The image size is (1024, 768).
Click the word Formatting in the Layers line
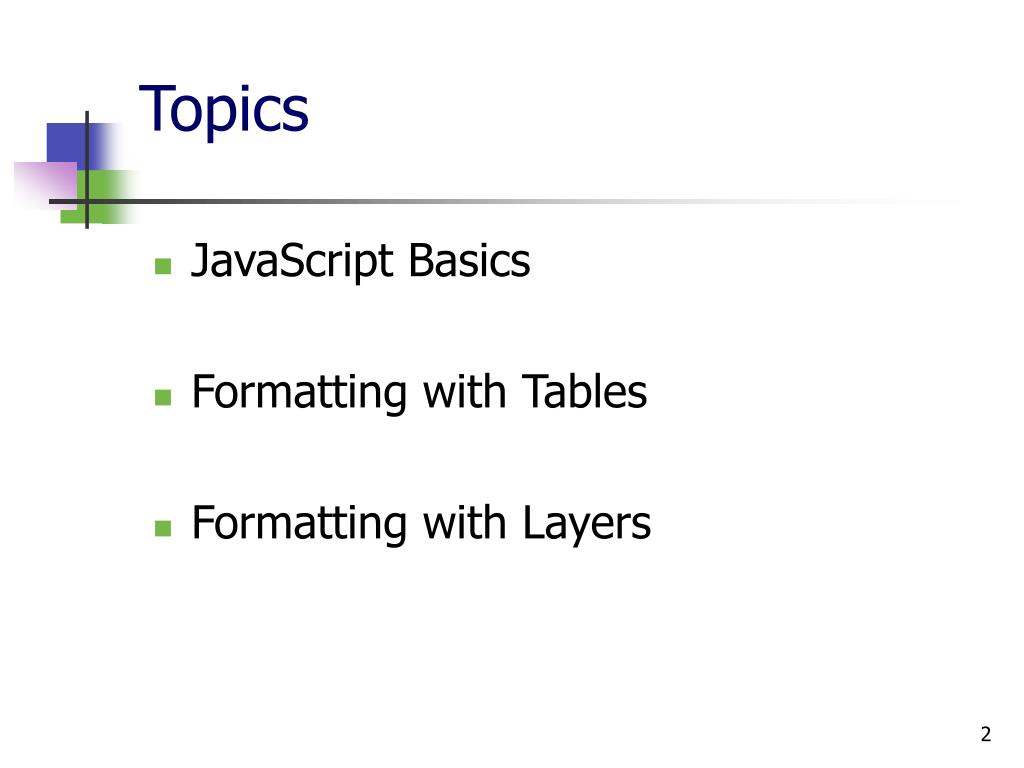(x=299, y=524)
